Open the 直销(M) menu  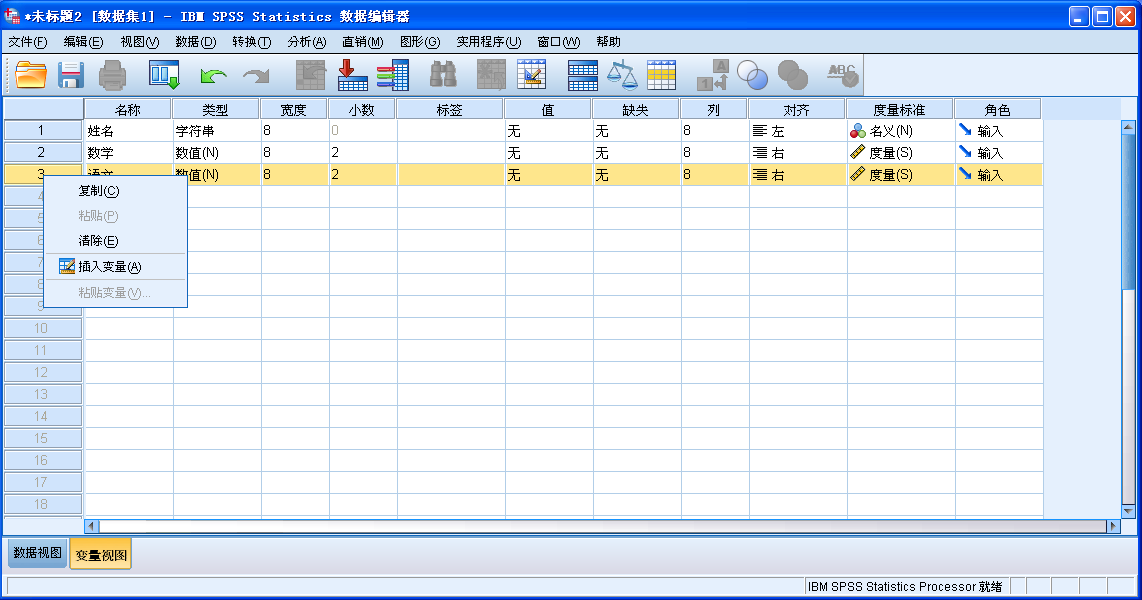(x=363, y=42)
